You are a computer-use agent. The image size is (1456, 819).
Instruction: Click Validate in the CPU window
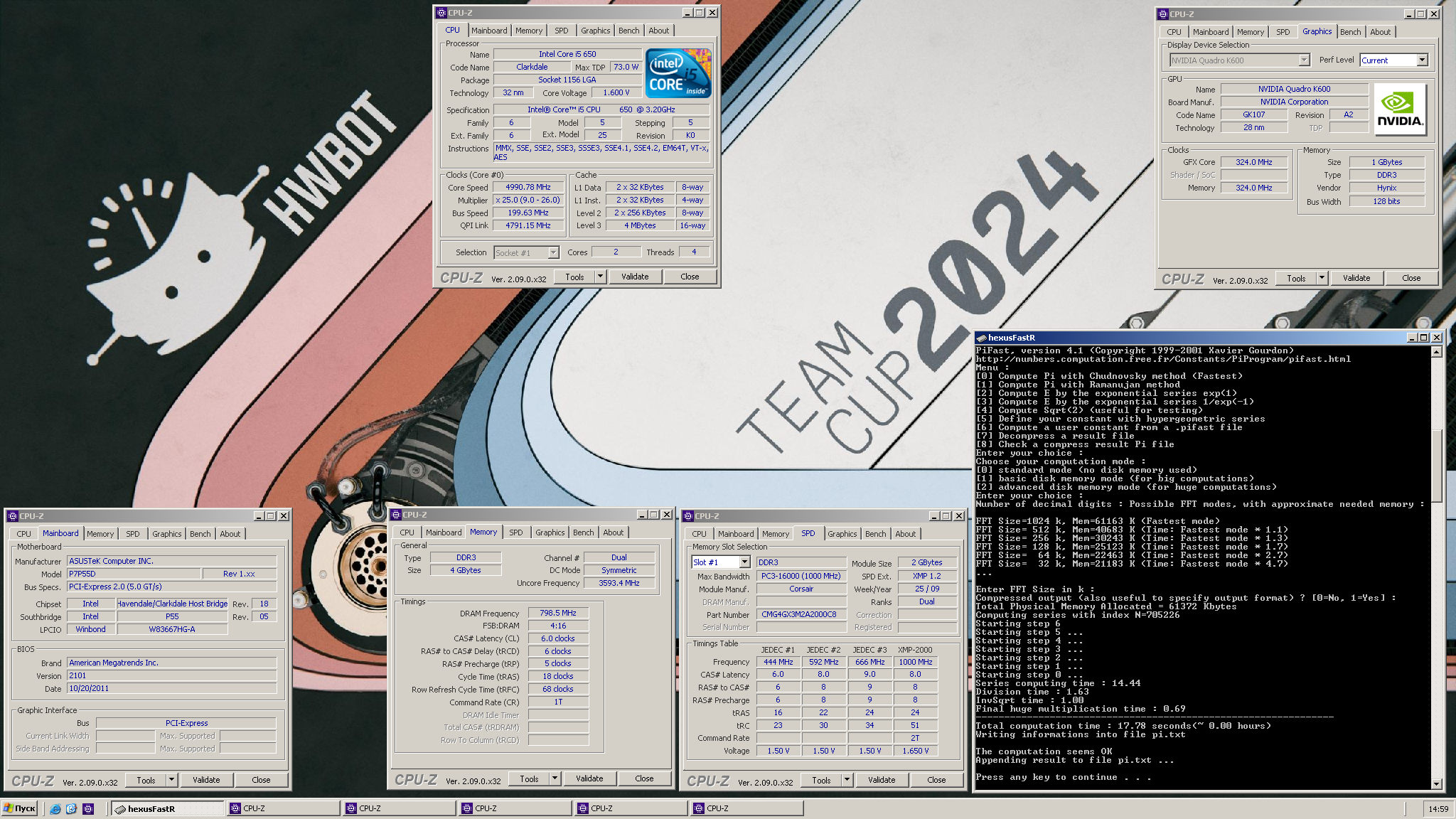click(x=635, y=277)
